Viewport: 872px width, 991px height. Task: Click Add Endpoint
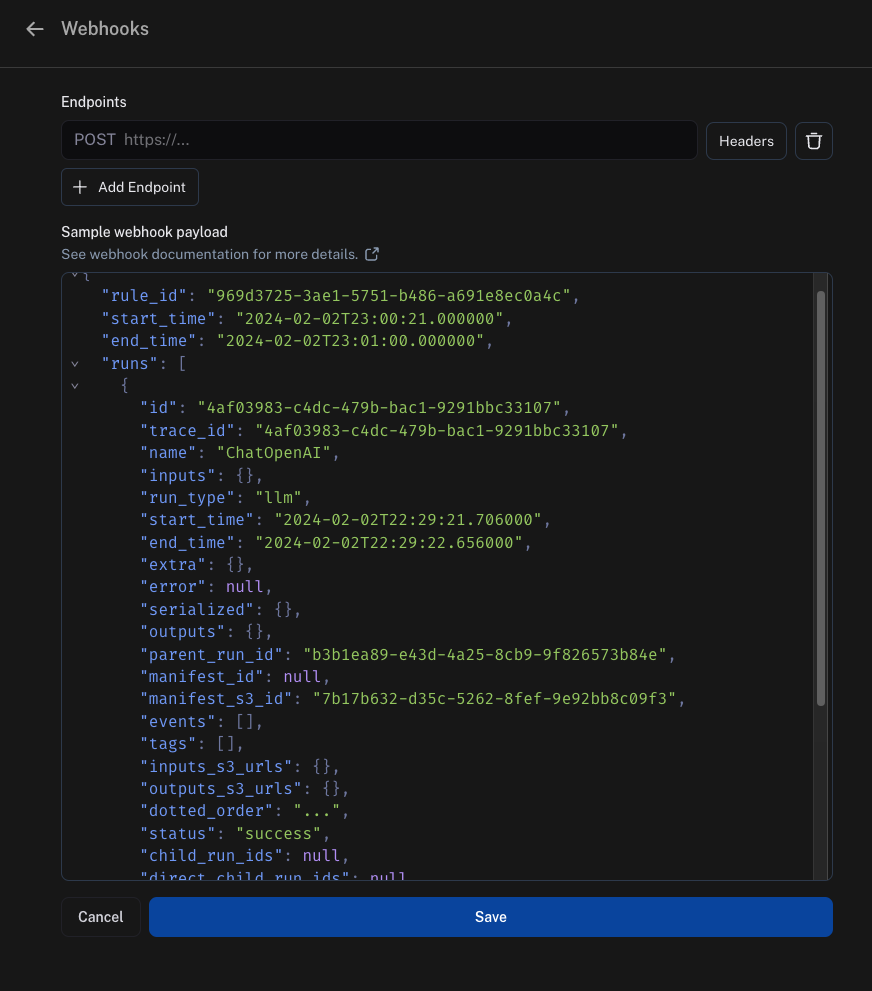(x=129, y=187)
